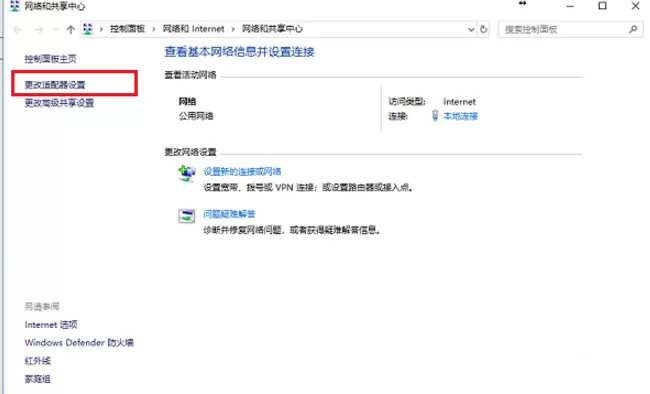Refresh the page with the refresh icon
The height and width of the screenshot is (394, 650).
coord(483,29)
